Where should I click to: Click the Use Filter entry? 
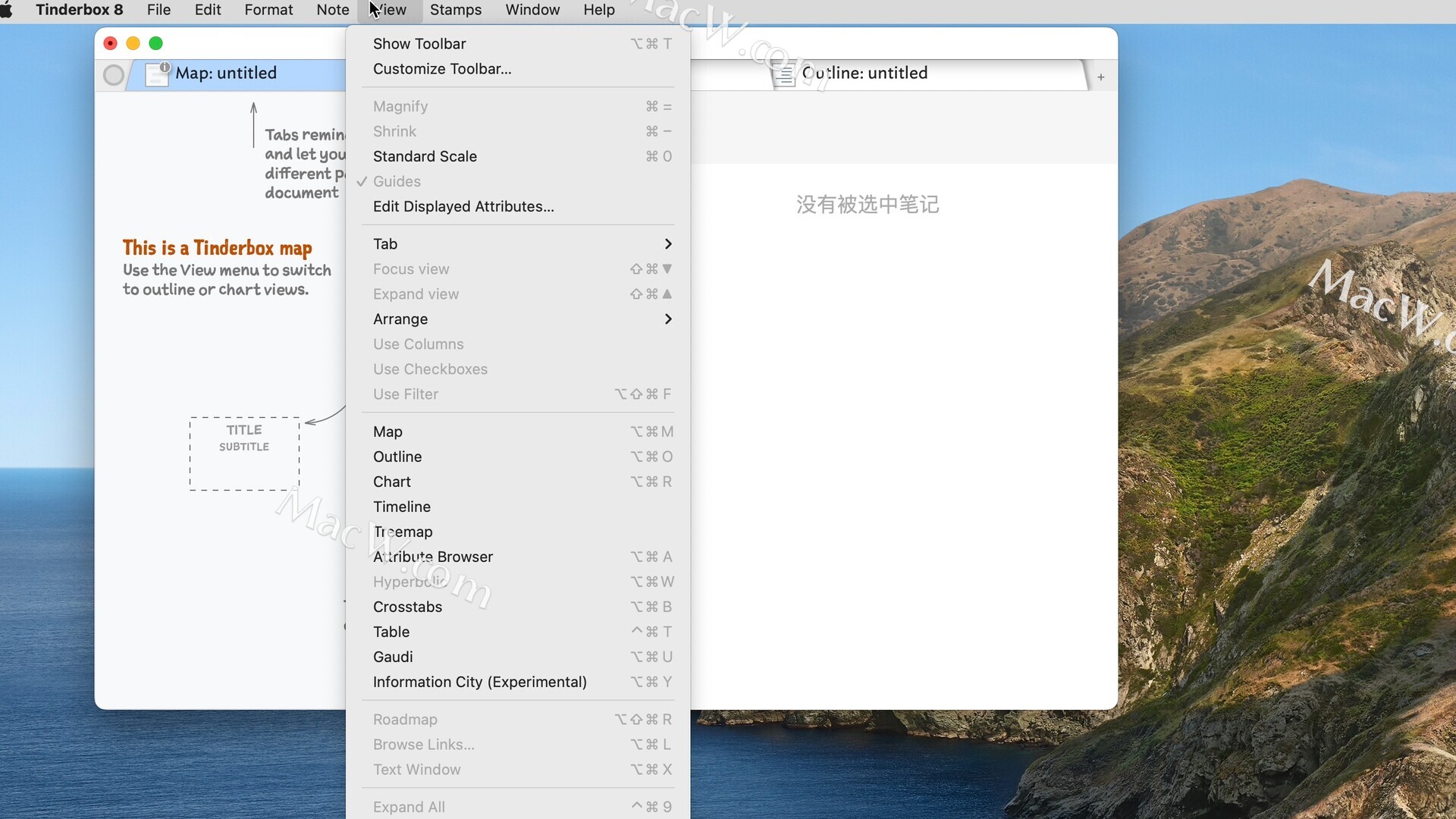[x=518, y=394]
